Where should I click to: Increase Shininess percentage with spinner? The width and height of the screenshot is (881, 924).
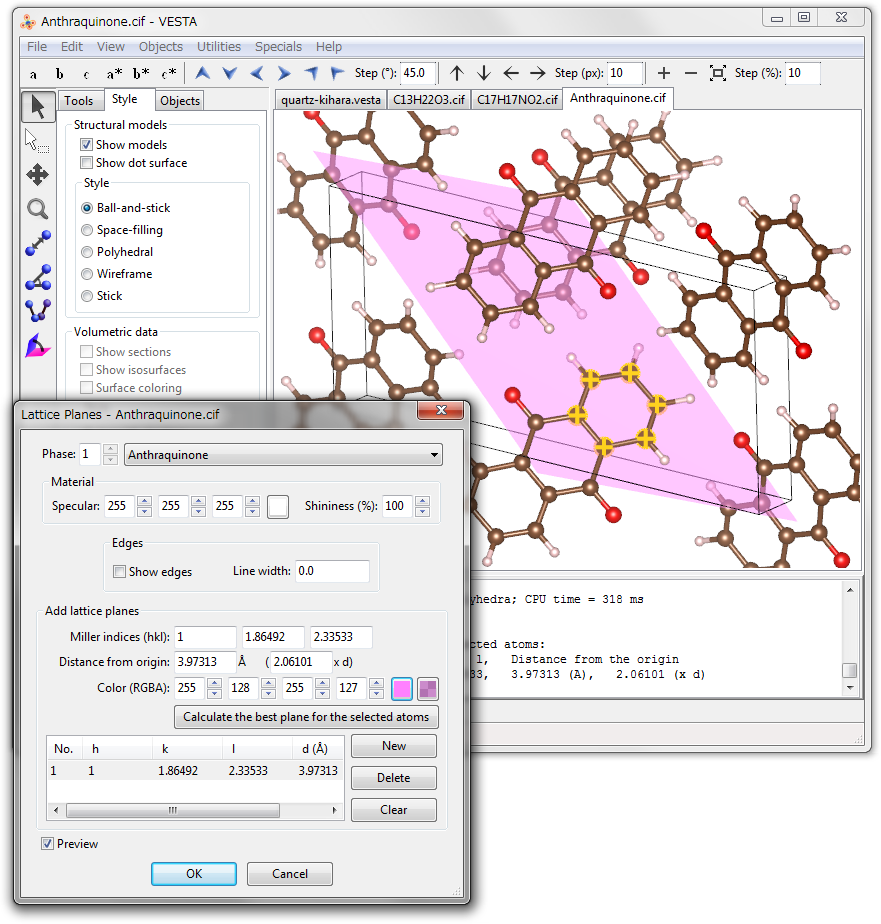(421, 501)
